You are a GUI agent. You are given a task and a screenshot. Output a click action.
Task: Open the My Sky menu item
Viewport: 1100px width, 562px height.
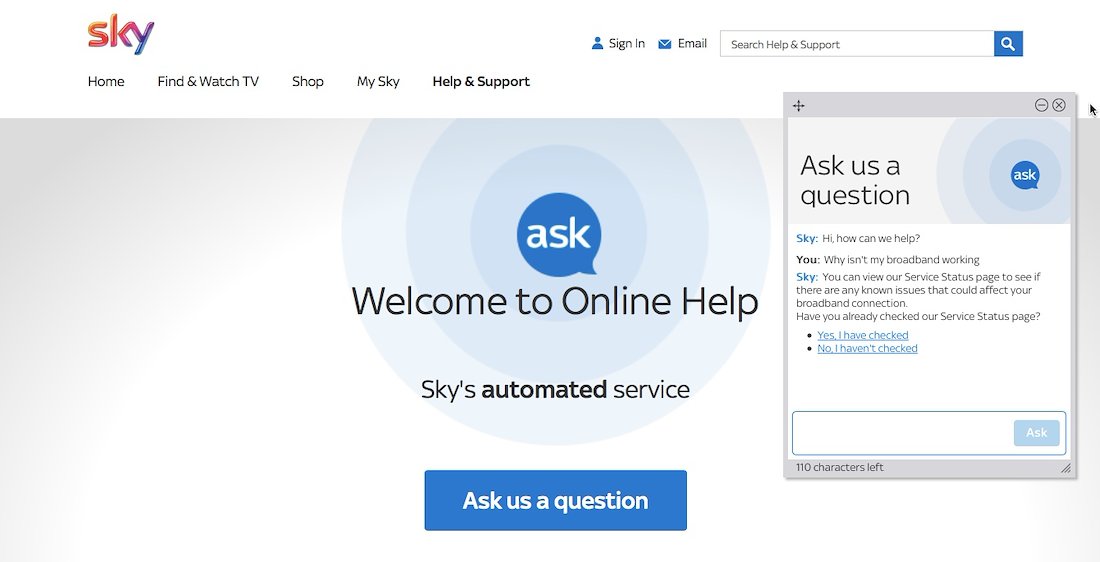pyautogui.click(x=378, y=81)
